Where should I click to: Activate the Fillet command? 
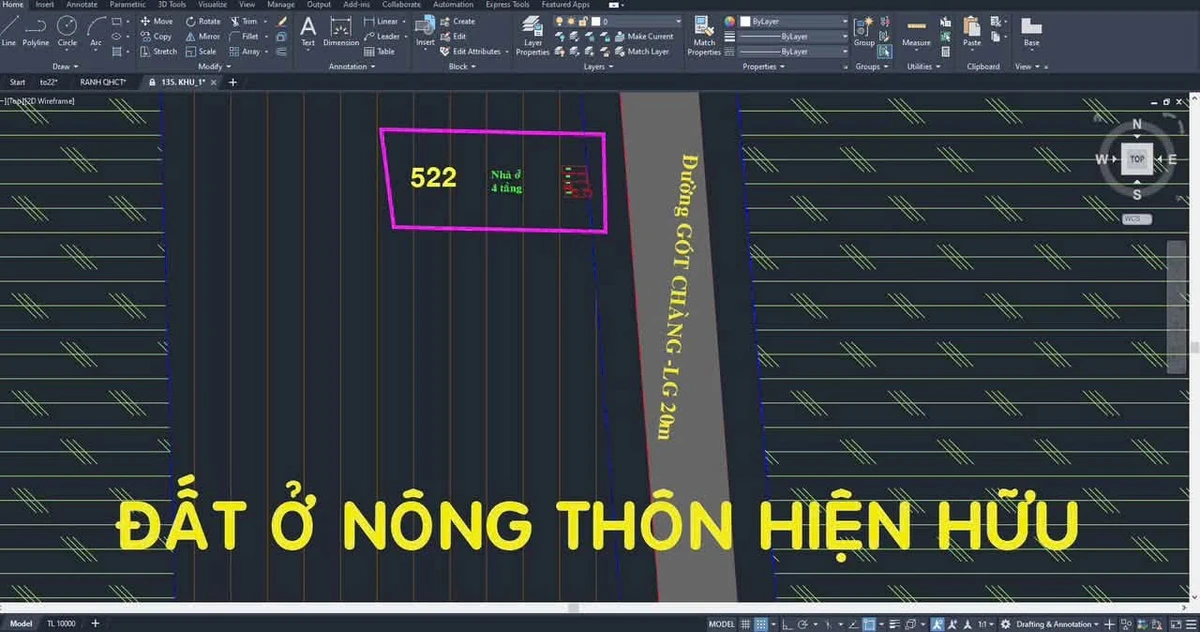(x=244, y=36)
